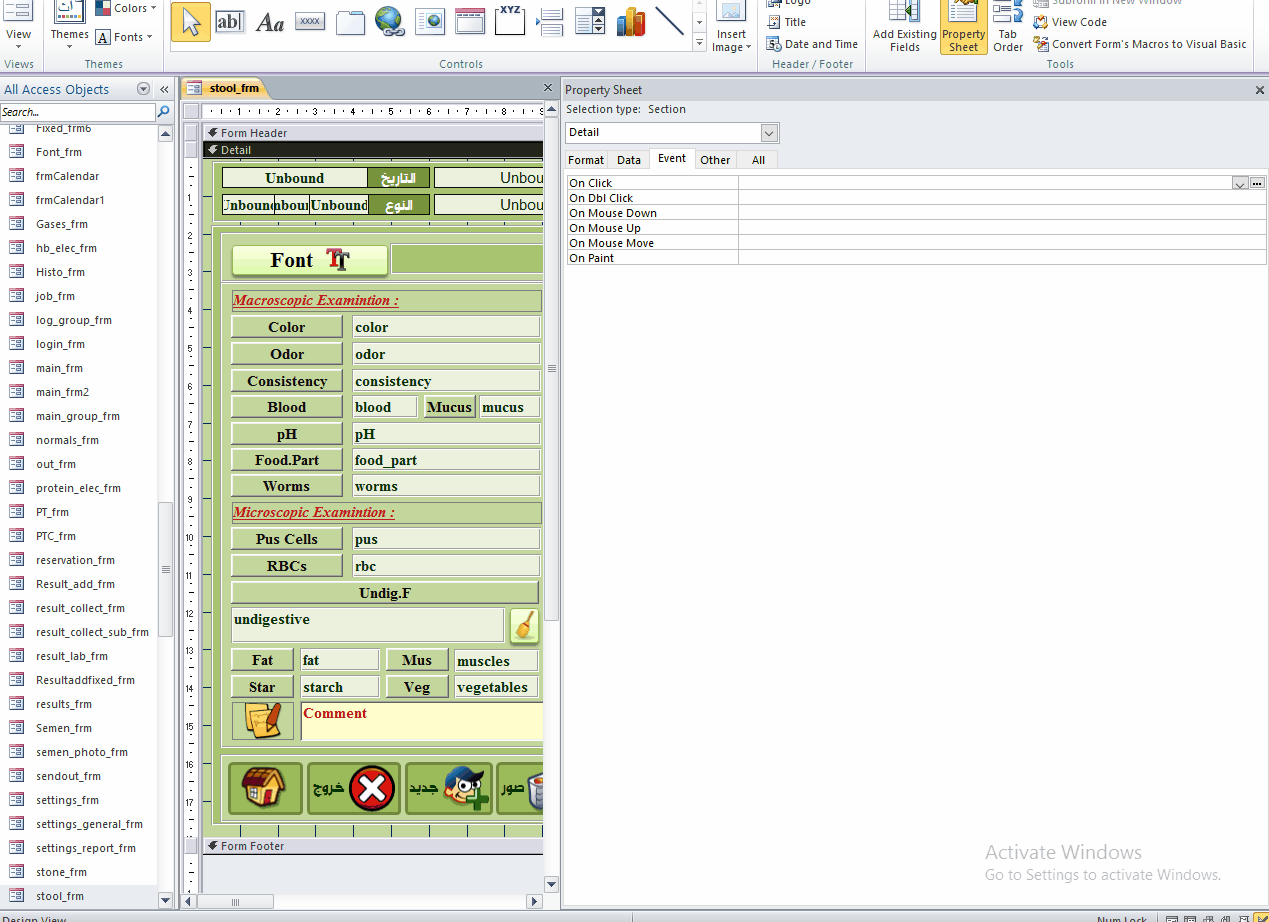Choose the Label (Aa) control
Image resolution: width=1269 pixels, height=922 pixels.
[270, 21]
